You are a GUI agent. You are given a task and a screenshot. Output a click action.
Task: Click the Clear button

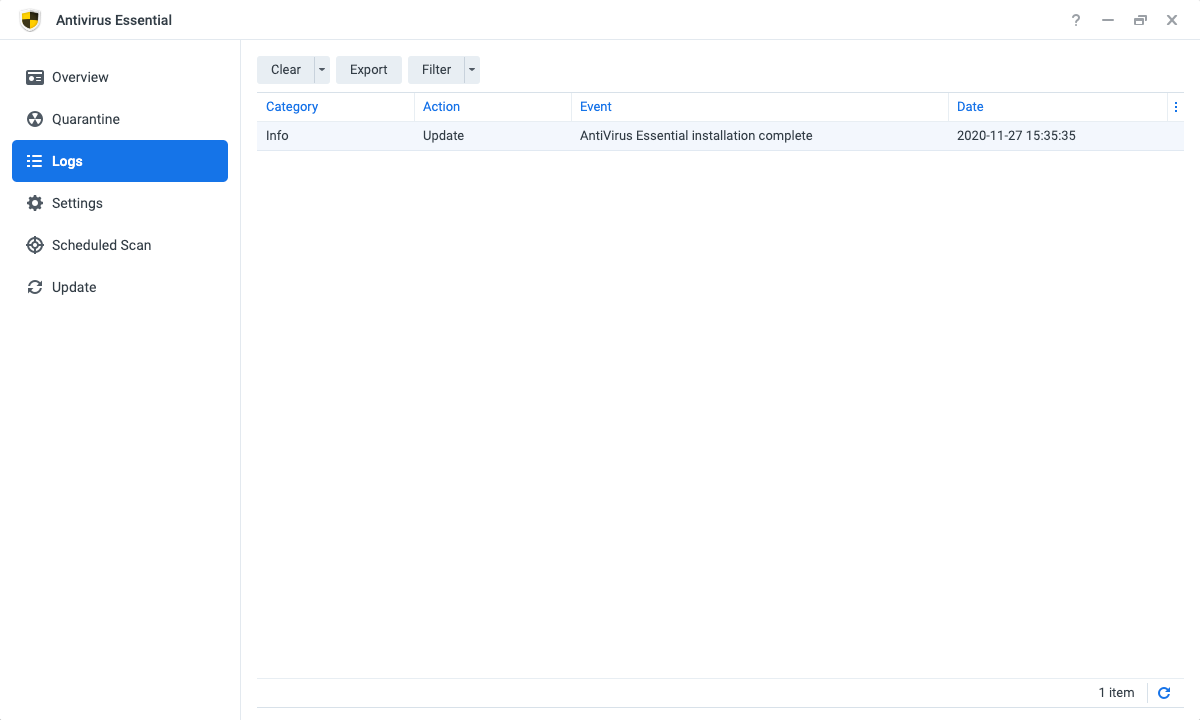coord(285,70)
